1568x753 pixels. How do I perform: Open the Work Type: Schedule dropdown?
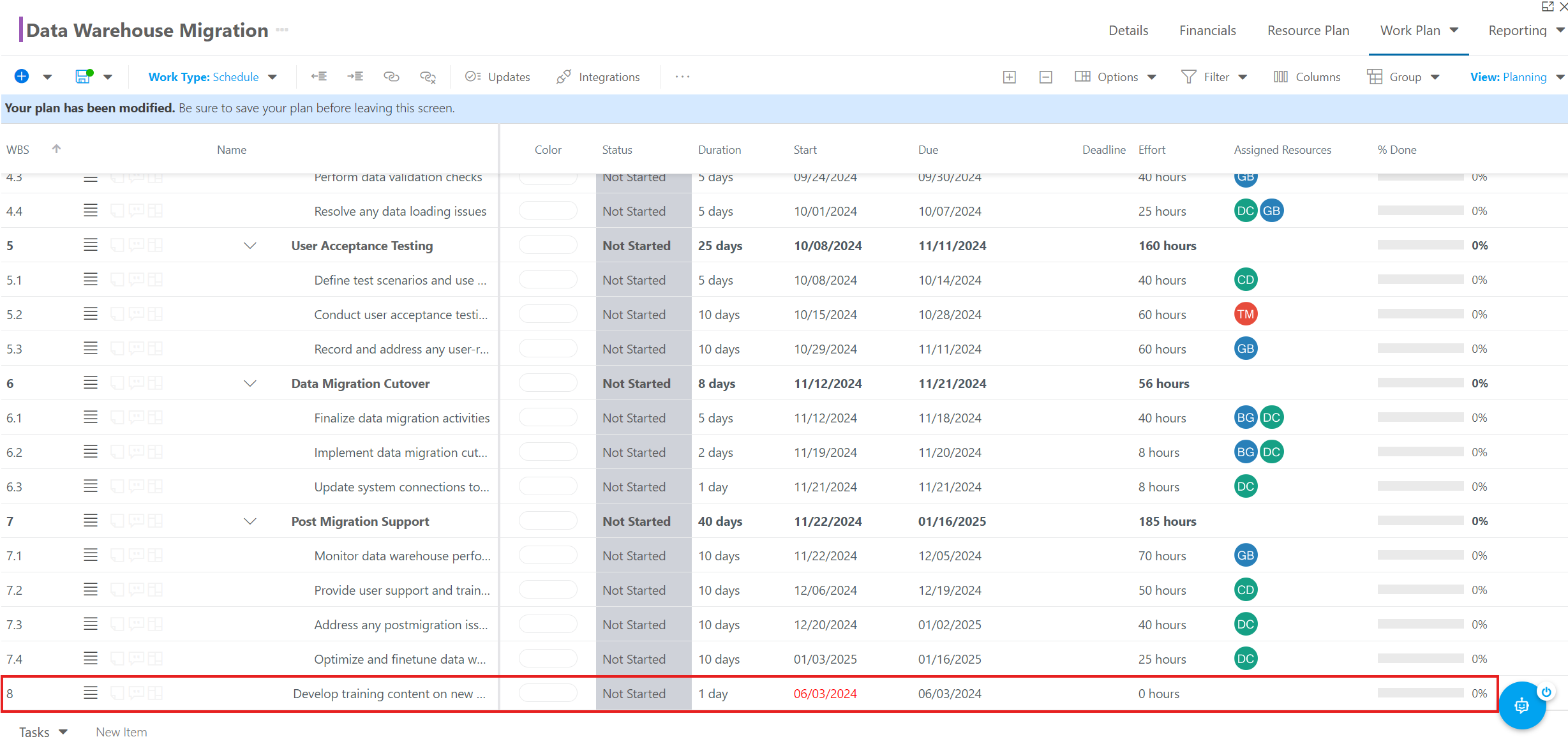pos(213,77)
